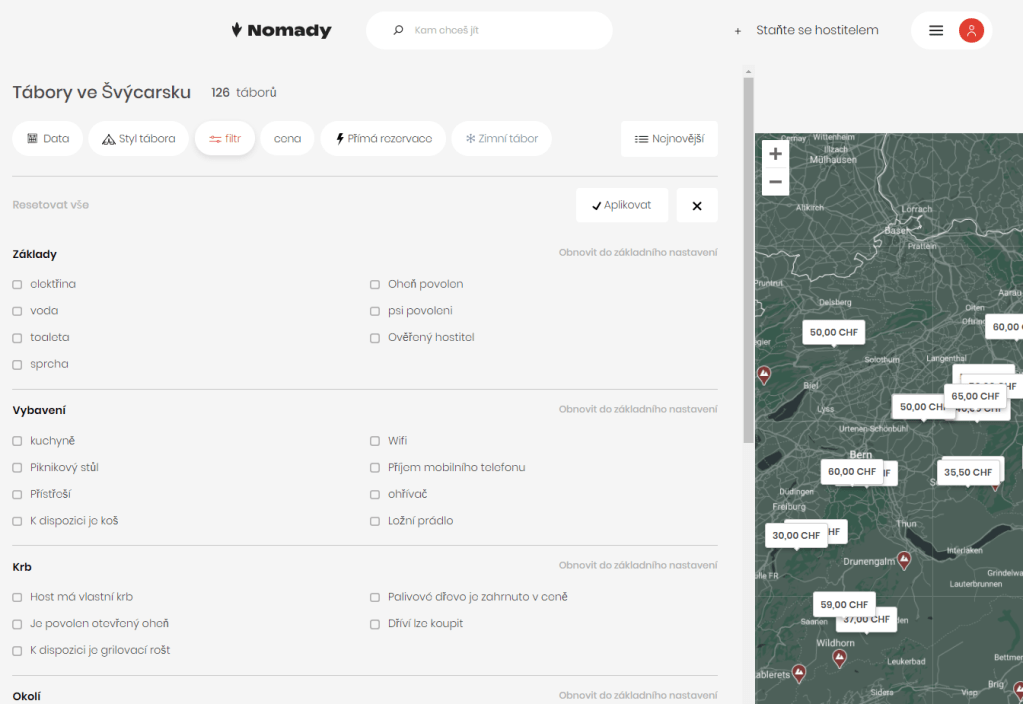The height and width of the screenshot is (704, 1023).
Task: Zoom in on the map
Action: point(775,154)
